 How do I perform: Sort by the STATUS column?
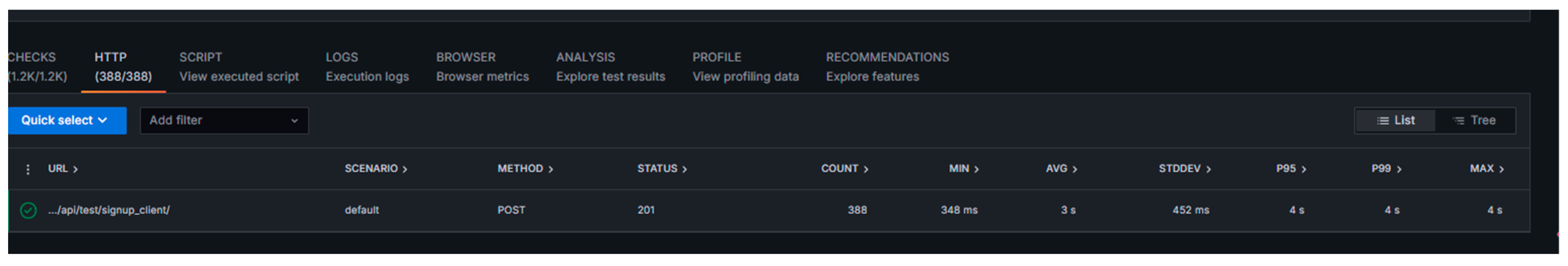661,169
